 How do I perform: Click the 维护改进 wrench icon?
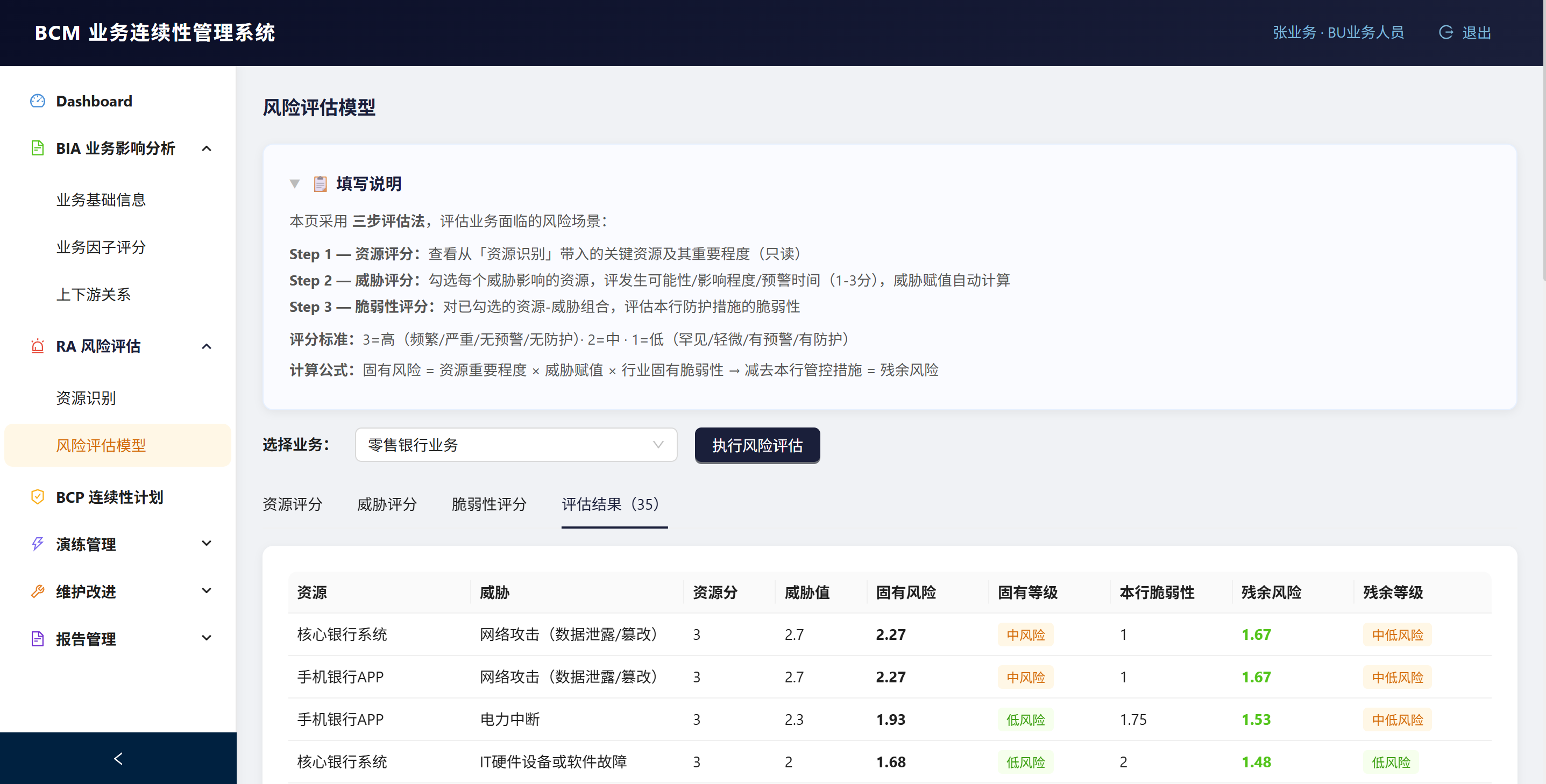(x=37, y=591)
